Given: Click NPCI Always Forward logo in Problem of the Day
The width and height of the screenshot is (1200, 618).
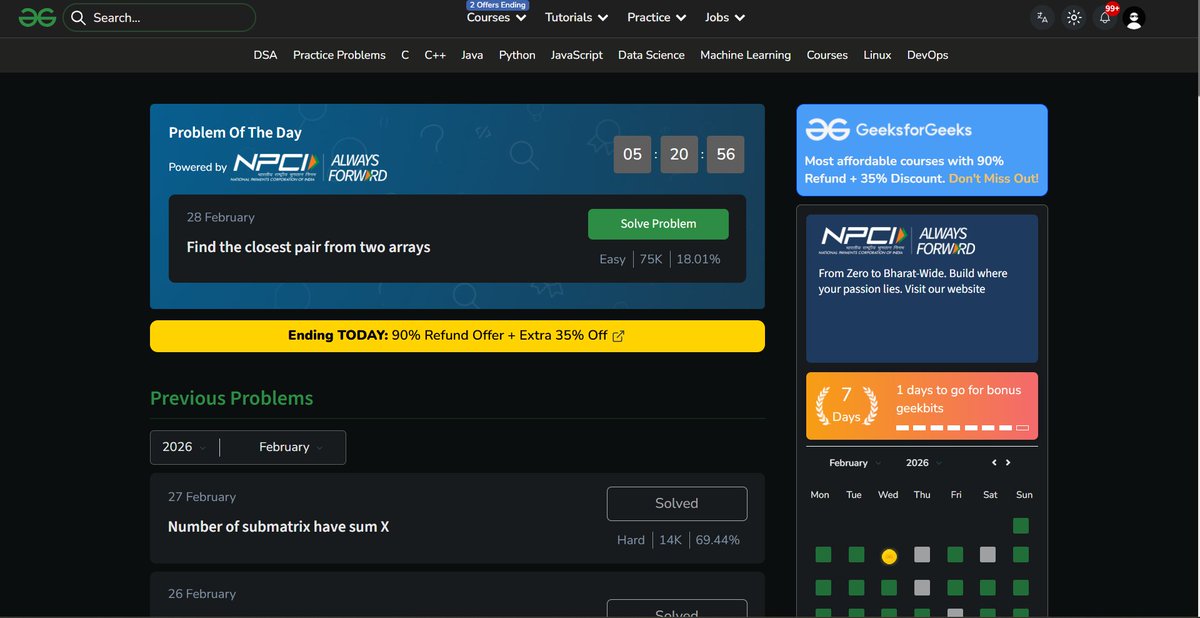Looking at the screenshot, I should [x=310, y=167].
